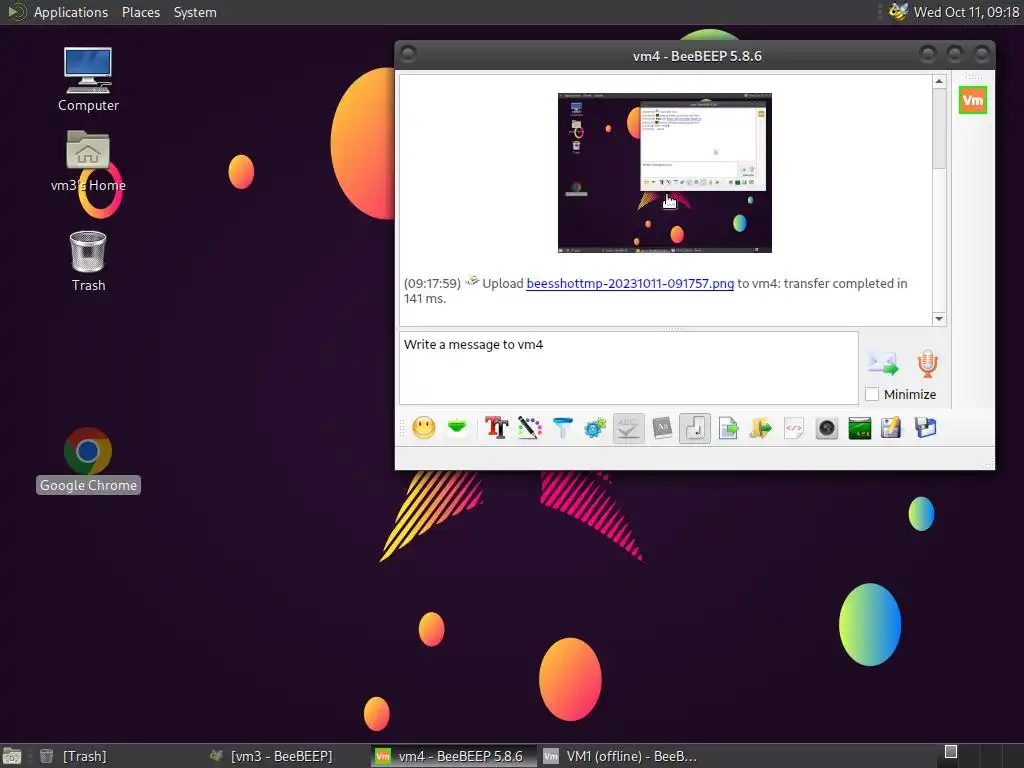Take a screenshot with the camera icon
The image size is (1024, 768).
(x=827, y=428)
